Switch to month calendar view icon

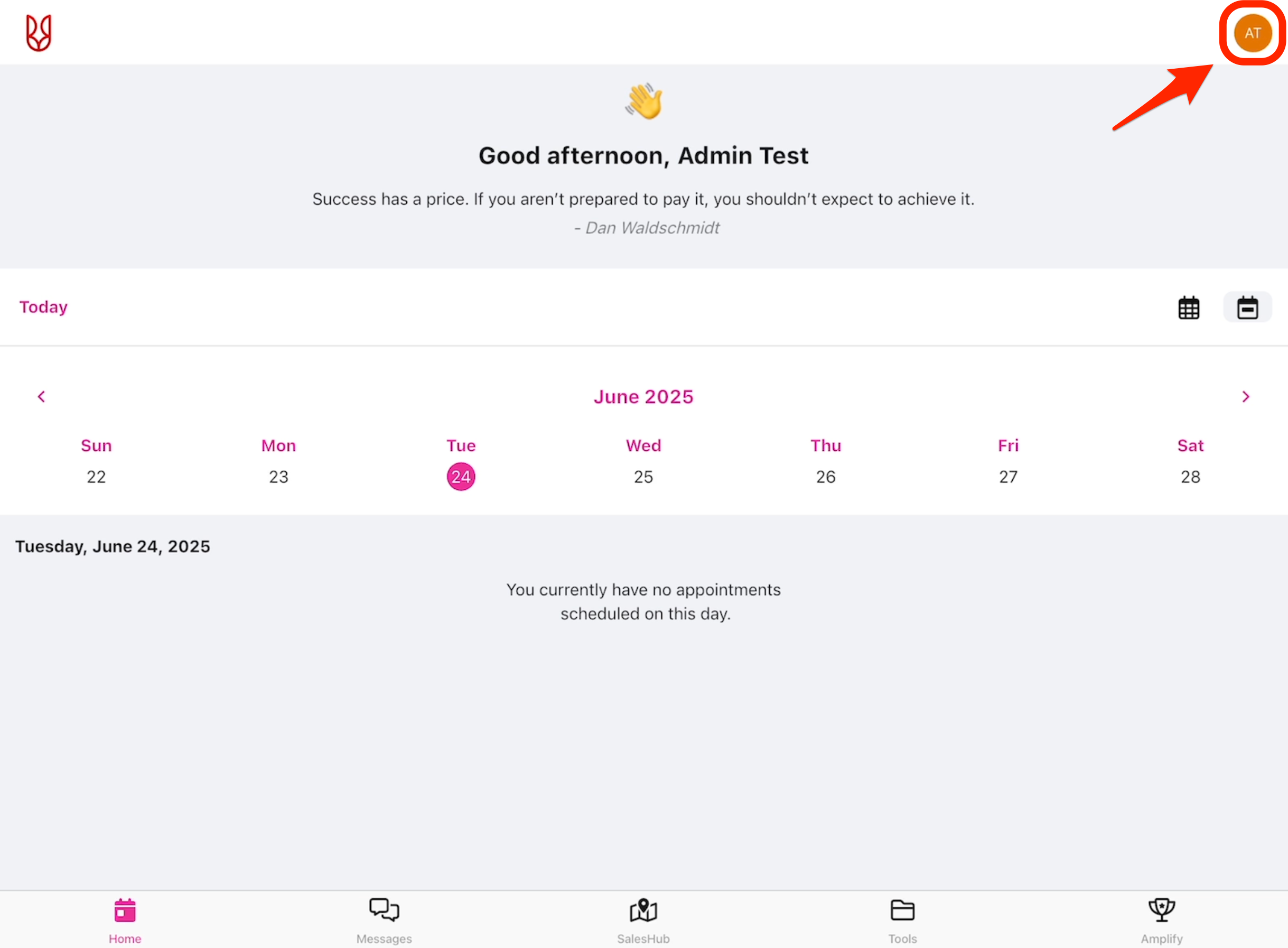(1189, 308)
